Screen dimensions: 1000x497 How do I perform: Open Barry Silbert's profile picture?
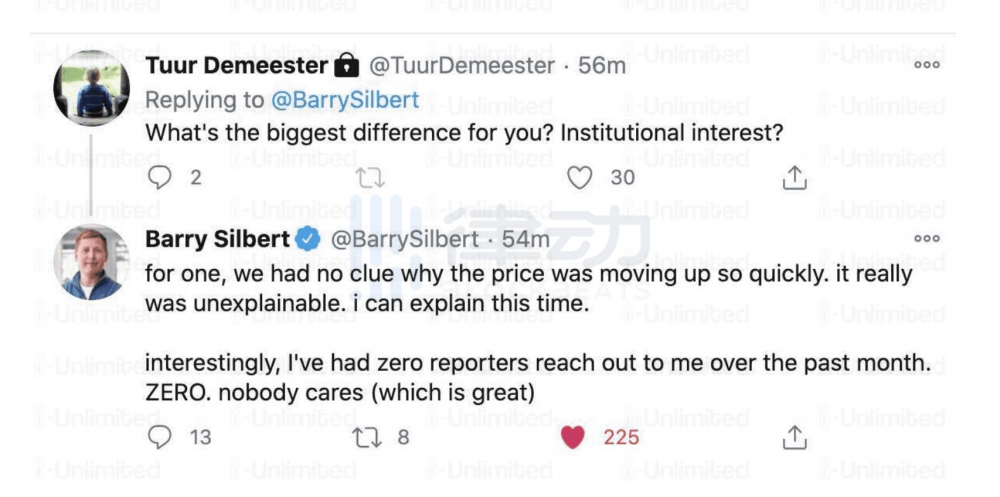coord(91,261)
